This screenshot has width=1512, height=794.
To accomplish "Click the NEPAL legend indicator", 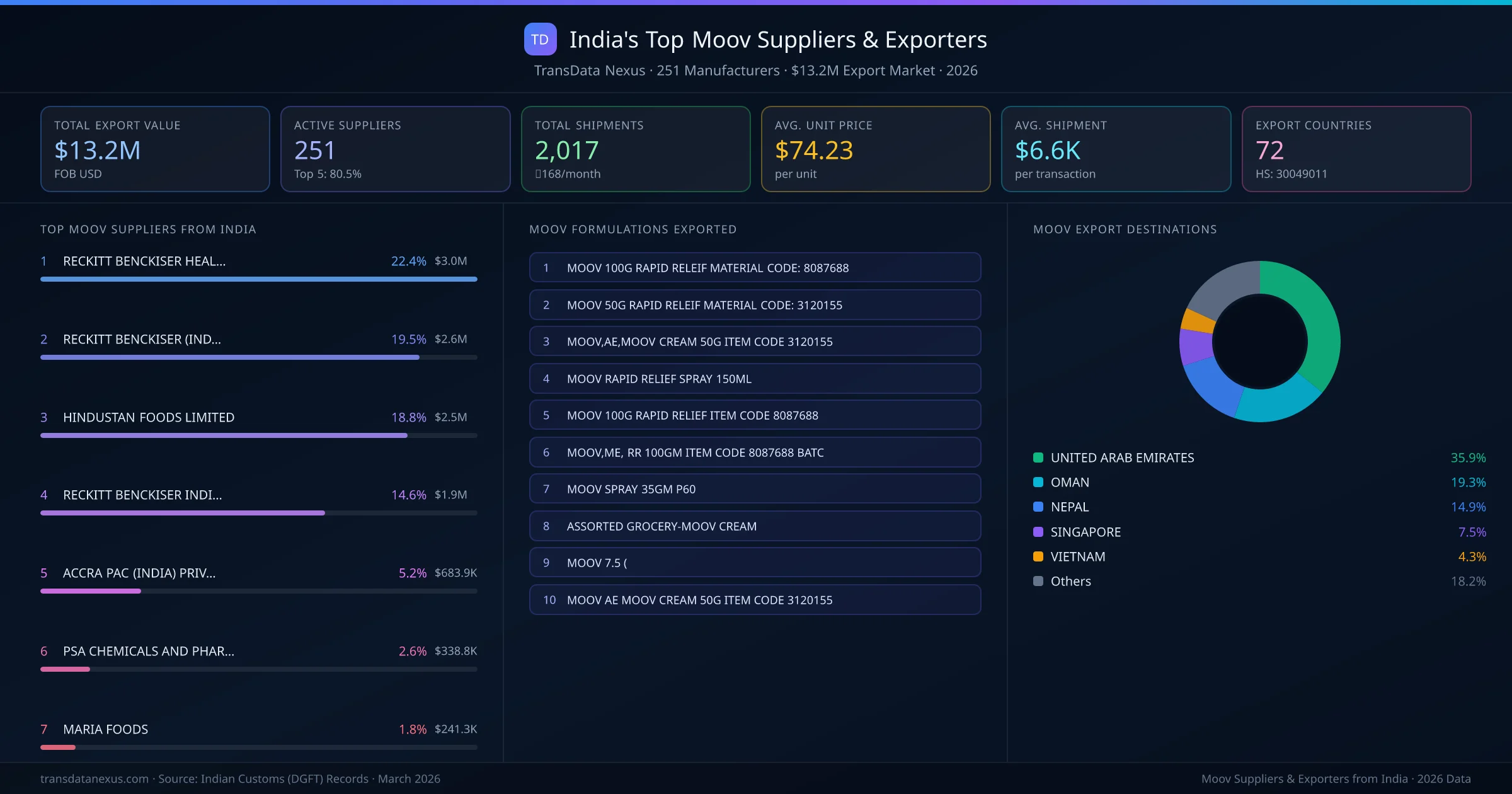I will 1037,507.
